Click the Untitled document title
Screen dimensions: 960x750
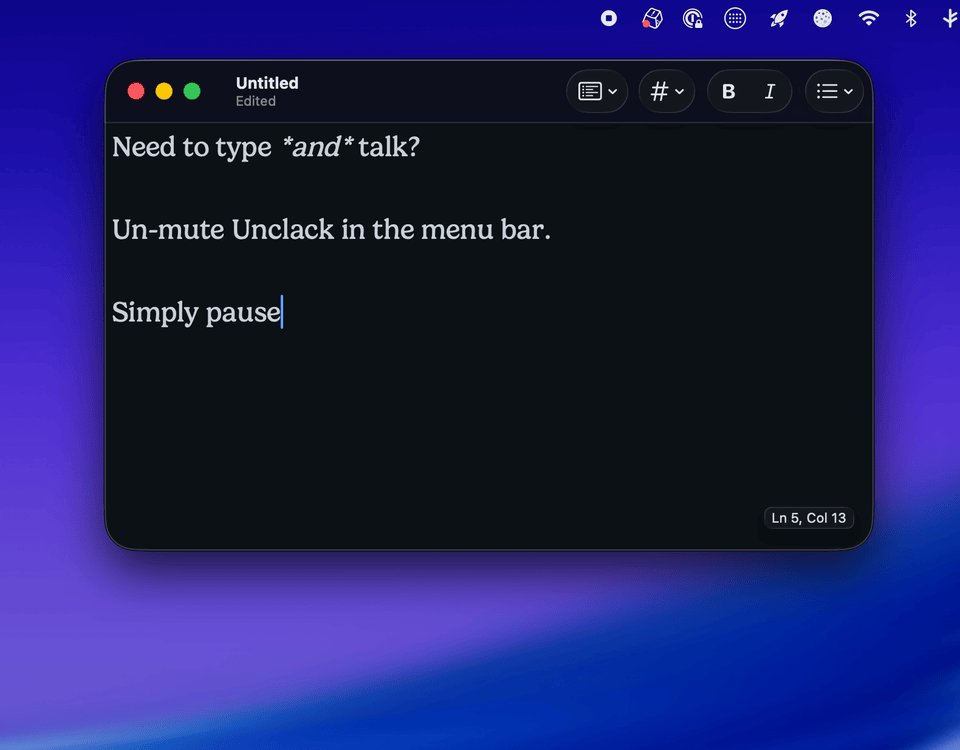click(267, 83)
